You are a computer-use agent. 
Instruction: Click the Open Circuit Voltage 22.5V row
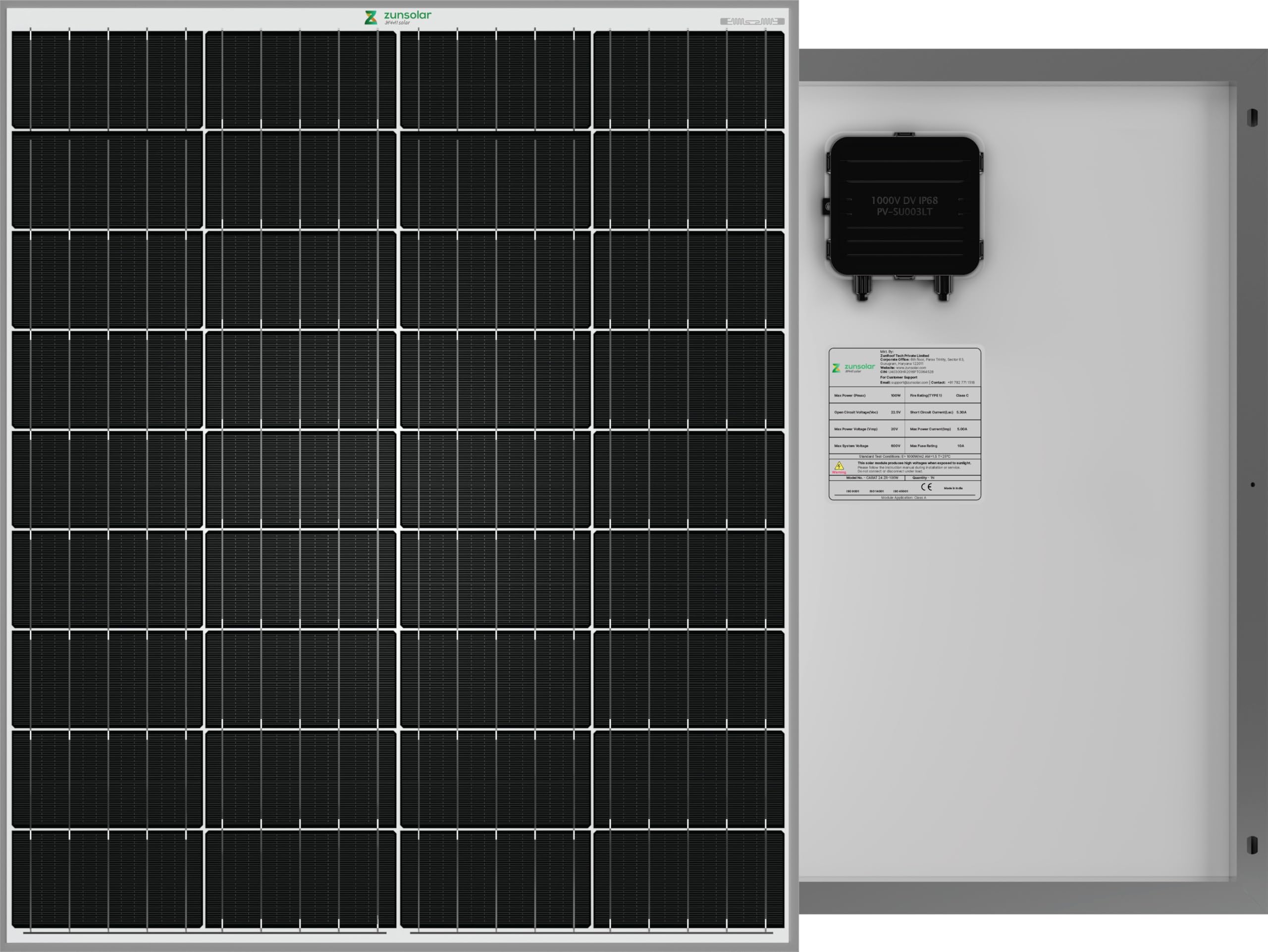coord(867,412)
